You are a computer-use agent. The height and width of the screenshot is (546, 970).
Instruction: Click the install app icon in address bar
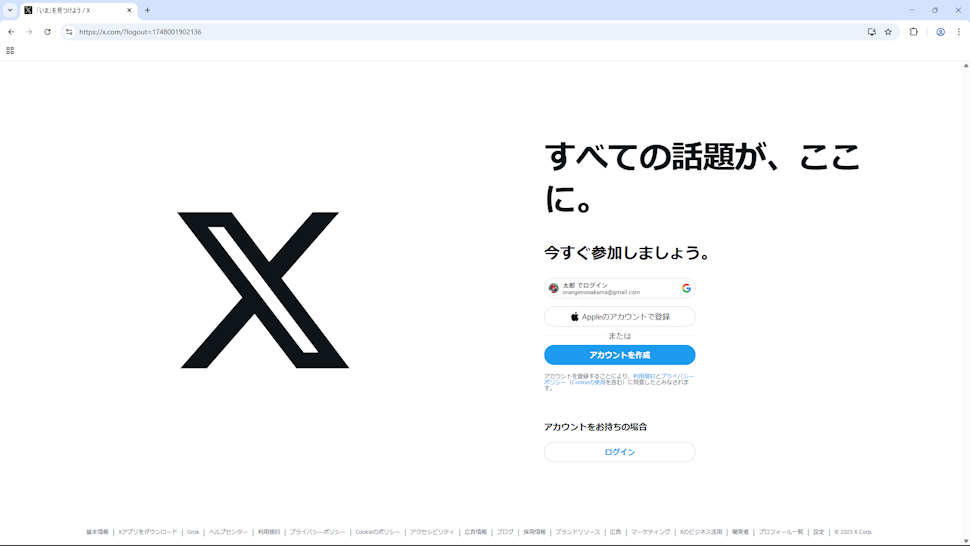[872, 32]
